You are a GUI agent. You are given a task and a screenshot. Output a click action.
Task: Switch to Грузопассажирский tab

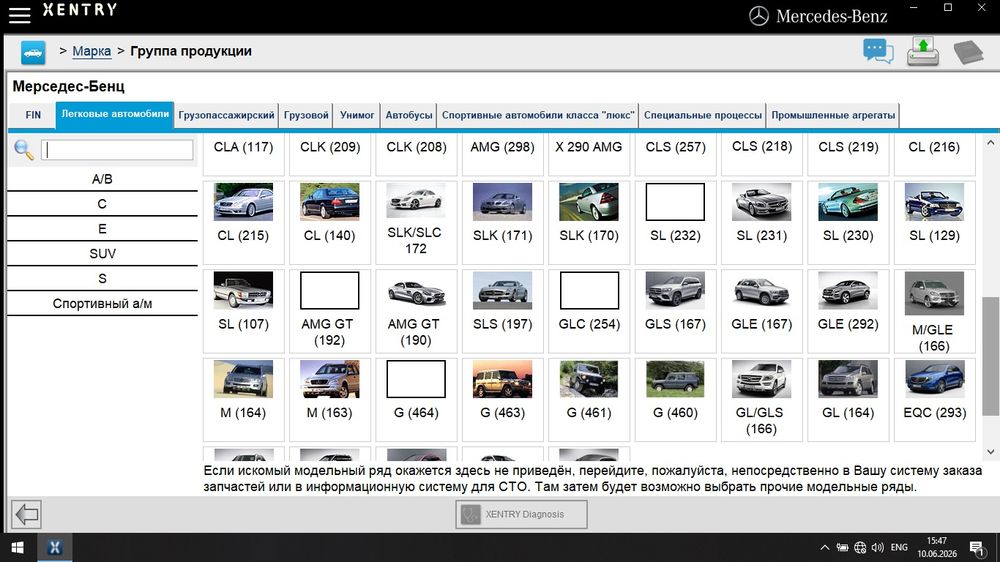(226, 115)
